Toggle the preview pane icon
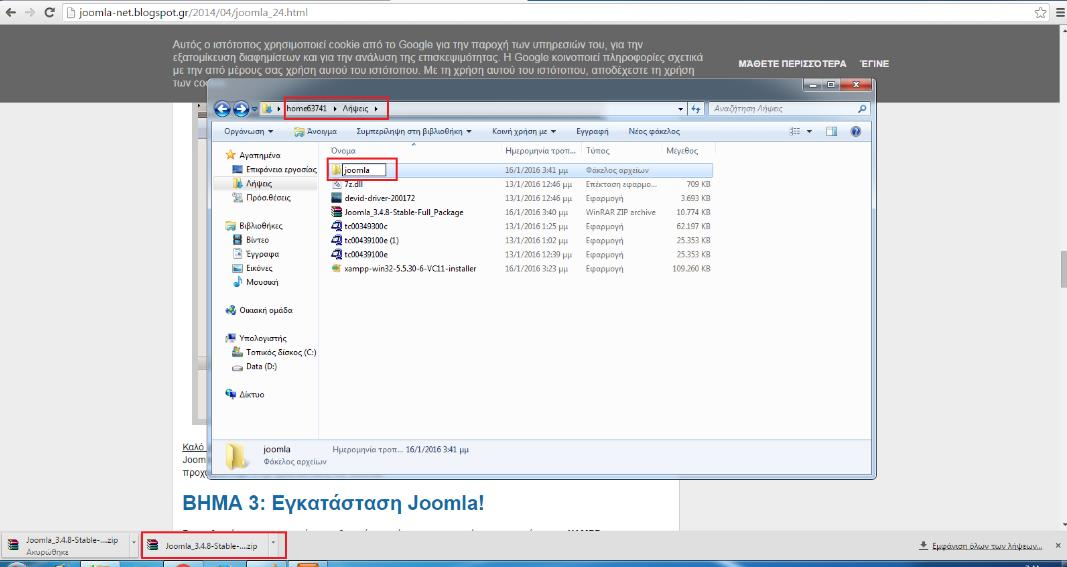Image resolution: width=1067 pixels, height=567 pixels. click(x=832, y=131)
